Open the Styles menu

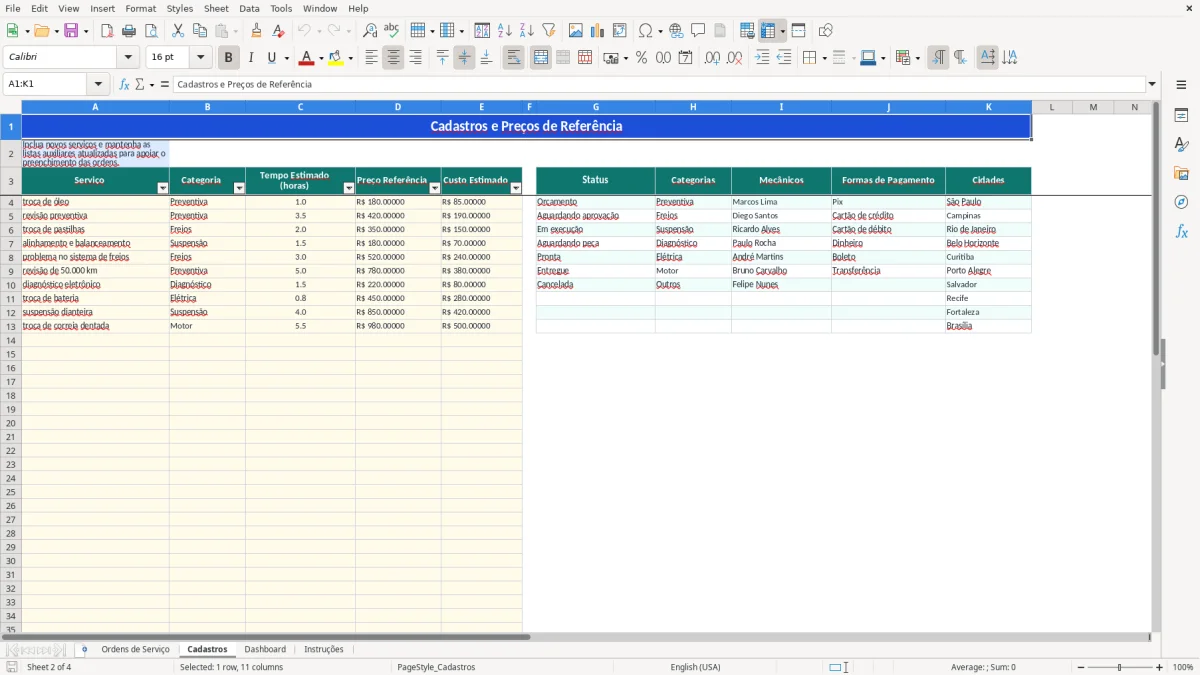pos(180,8)
